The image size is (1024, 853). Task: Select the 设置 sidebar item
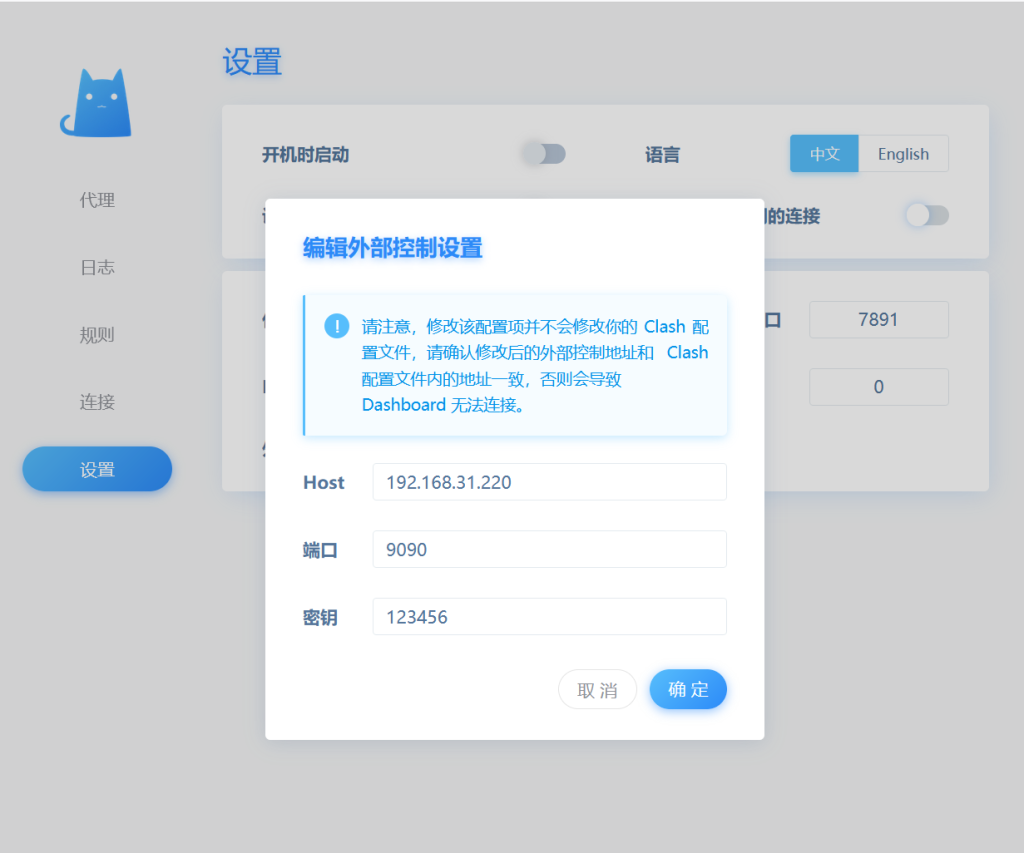[97, 469]
